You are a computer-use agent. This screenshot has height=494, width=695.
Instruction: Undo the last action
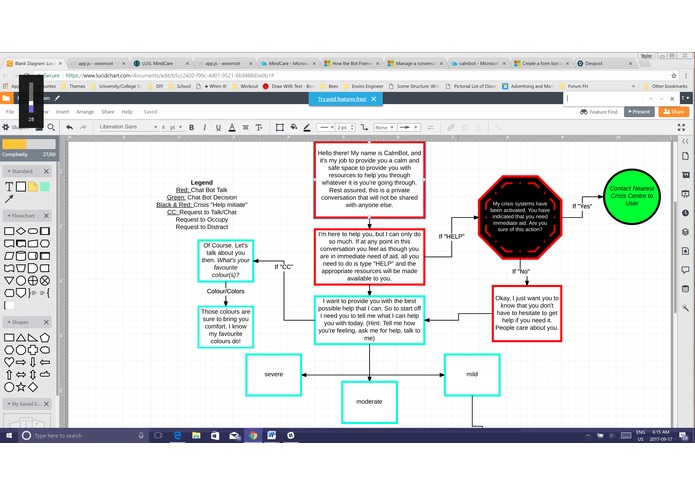point(70,128)
